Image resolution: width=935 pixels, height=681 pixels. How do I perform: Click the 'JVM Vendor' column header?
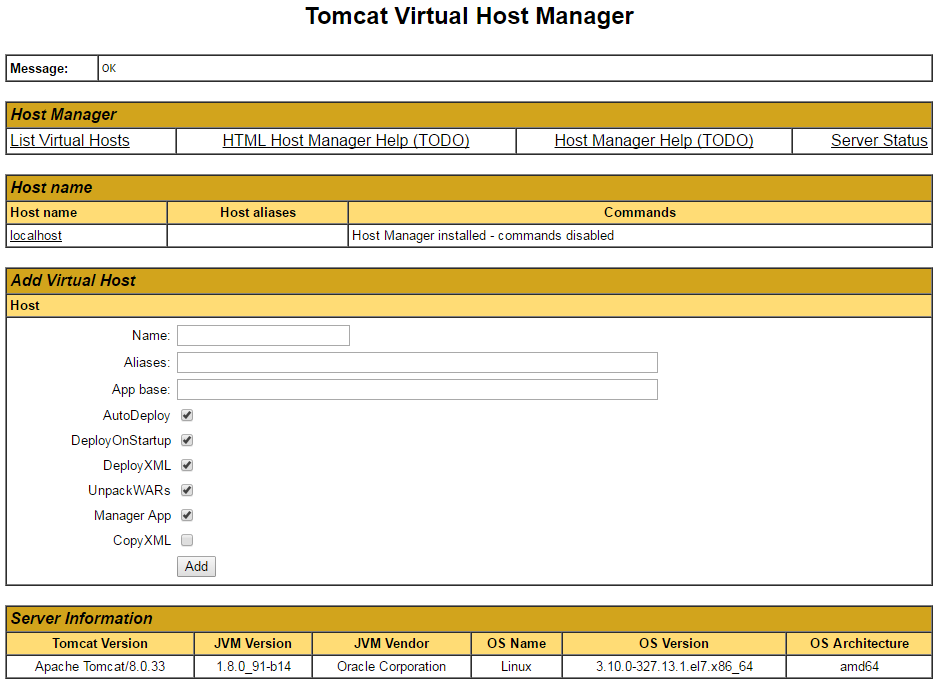pyautogui.click(x=391, y=643)
